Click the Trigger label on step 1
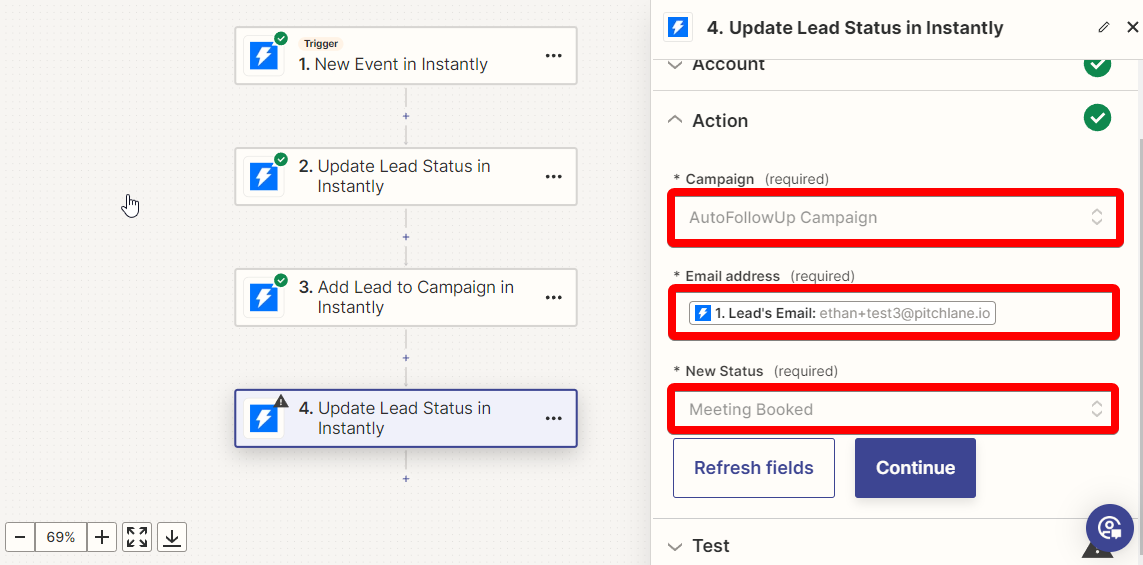The width and height of the screenshot is (1143, 565). (321, 44)
